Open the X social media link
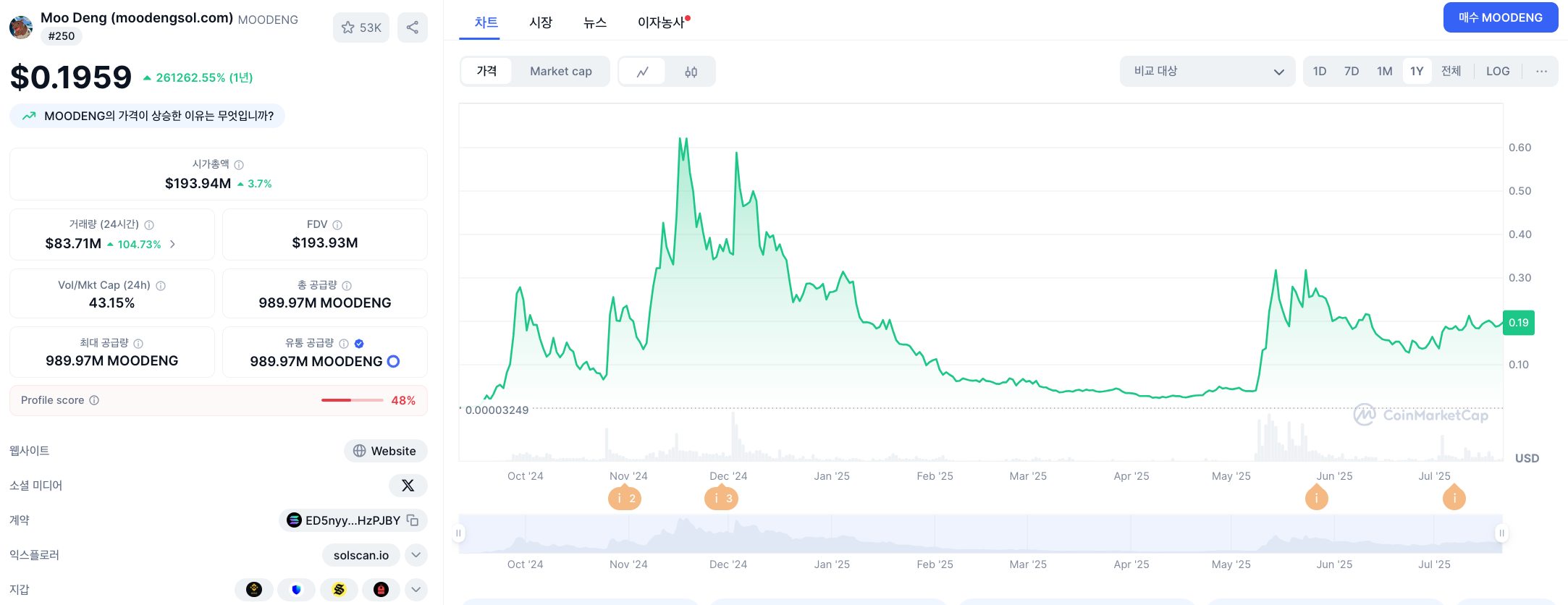1568x605 pixels. pos(408,486)
